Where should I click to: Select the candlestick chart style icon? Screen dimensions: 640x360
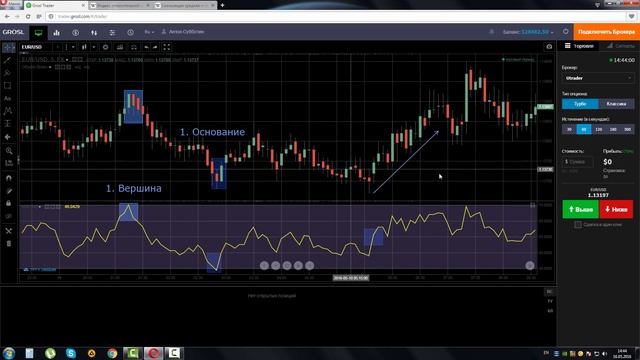coord(84,47)
